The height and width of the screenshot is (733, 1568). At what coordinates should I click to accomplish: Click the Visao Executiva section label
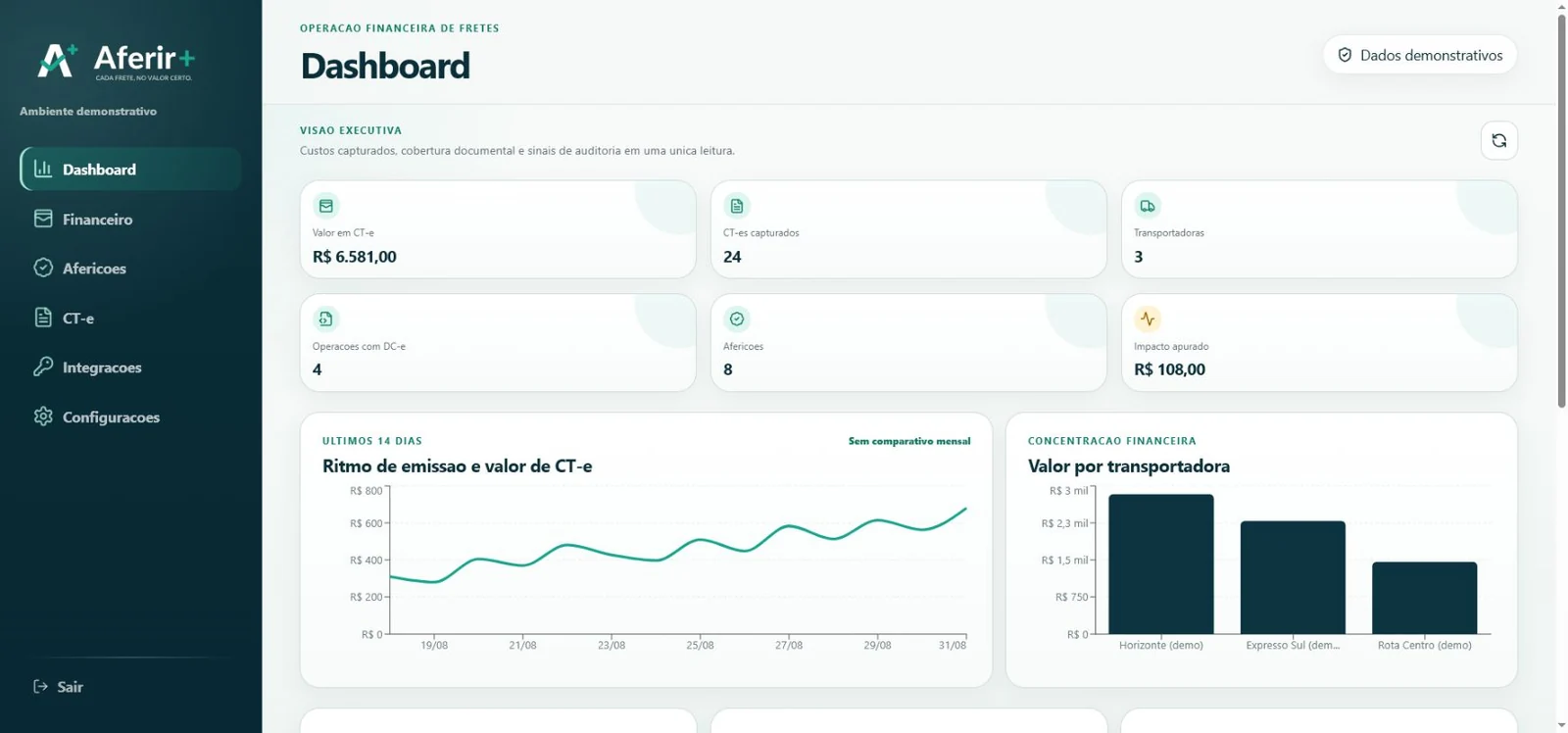351,130
